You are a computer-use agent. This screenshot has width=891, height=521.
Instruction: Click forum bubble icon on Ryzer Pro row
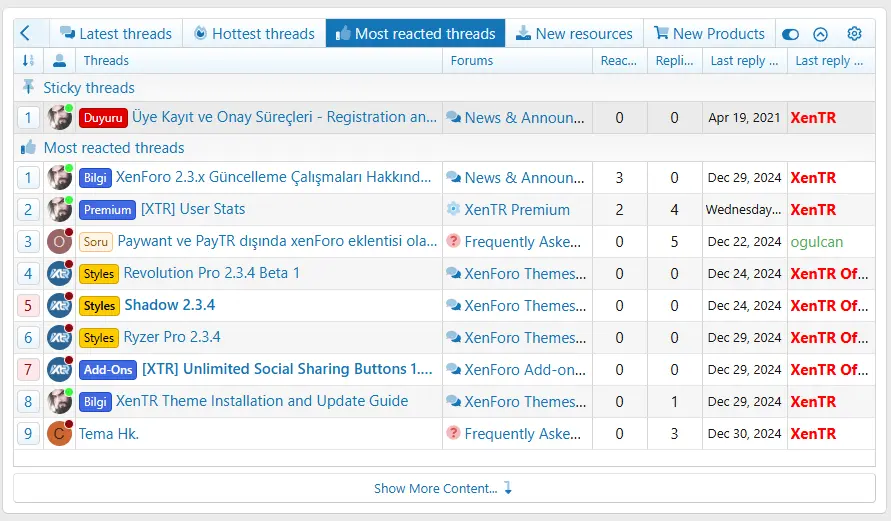(453, 337)
